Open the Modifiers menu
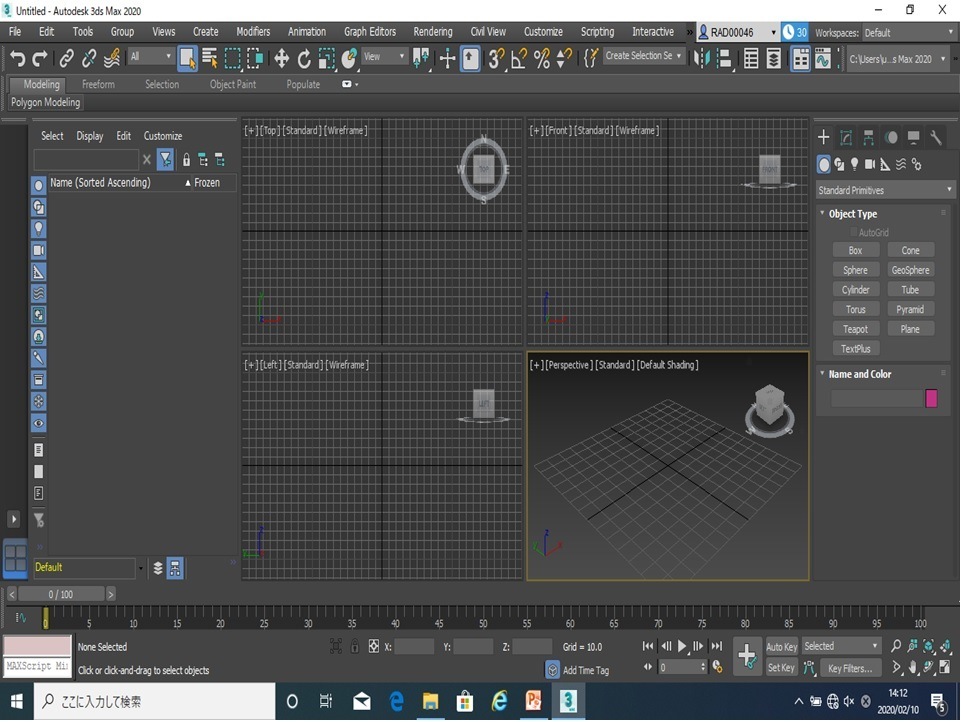The width and height of the screenshot is (963, 722). pyautogui.click(x=253, y=31)
